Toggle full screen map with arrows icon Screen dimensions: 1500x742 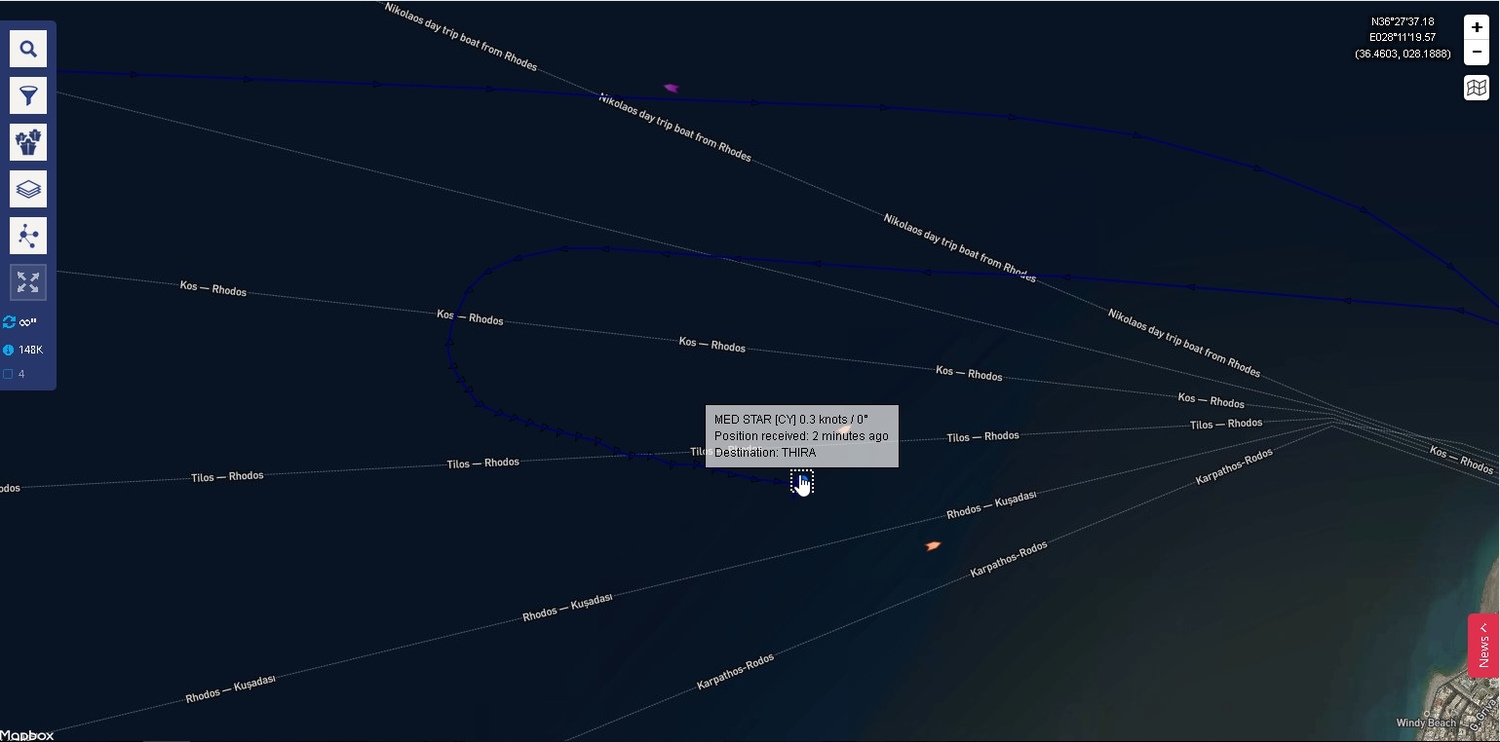tap(28, 283)
